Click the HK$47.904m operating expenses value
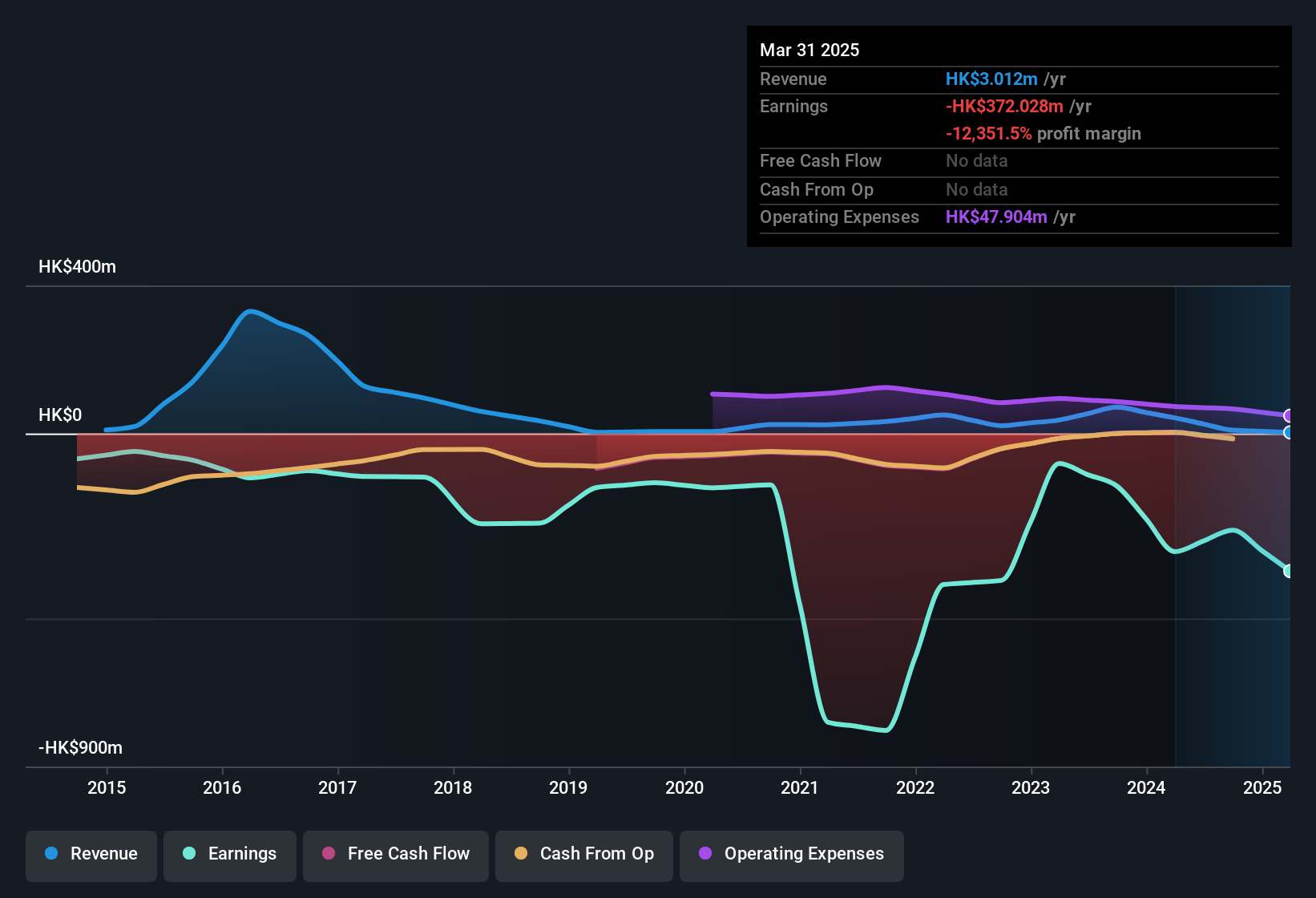This screenshot has height=898, width=1316. click(x=996, y=216)
